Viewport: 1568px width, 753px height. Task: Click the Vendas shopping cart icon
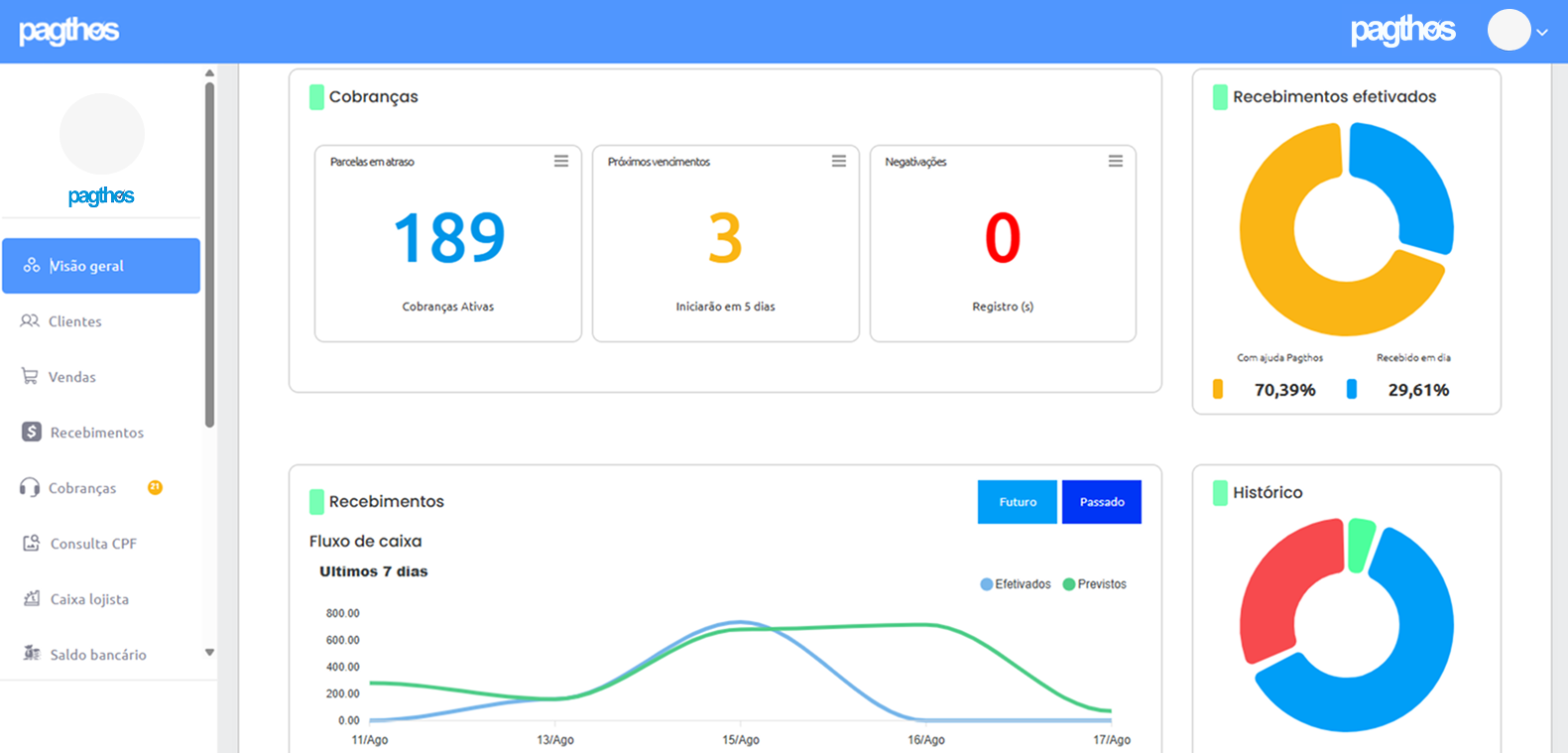tap(30, 377)
